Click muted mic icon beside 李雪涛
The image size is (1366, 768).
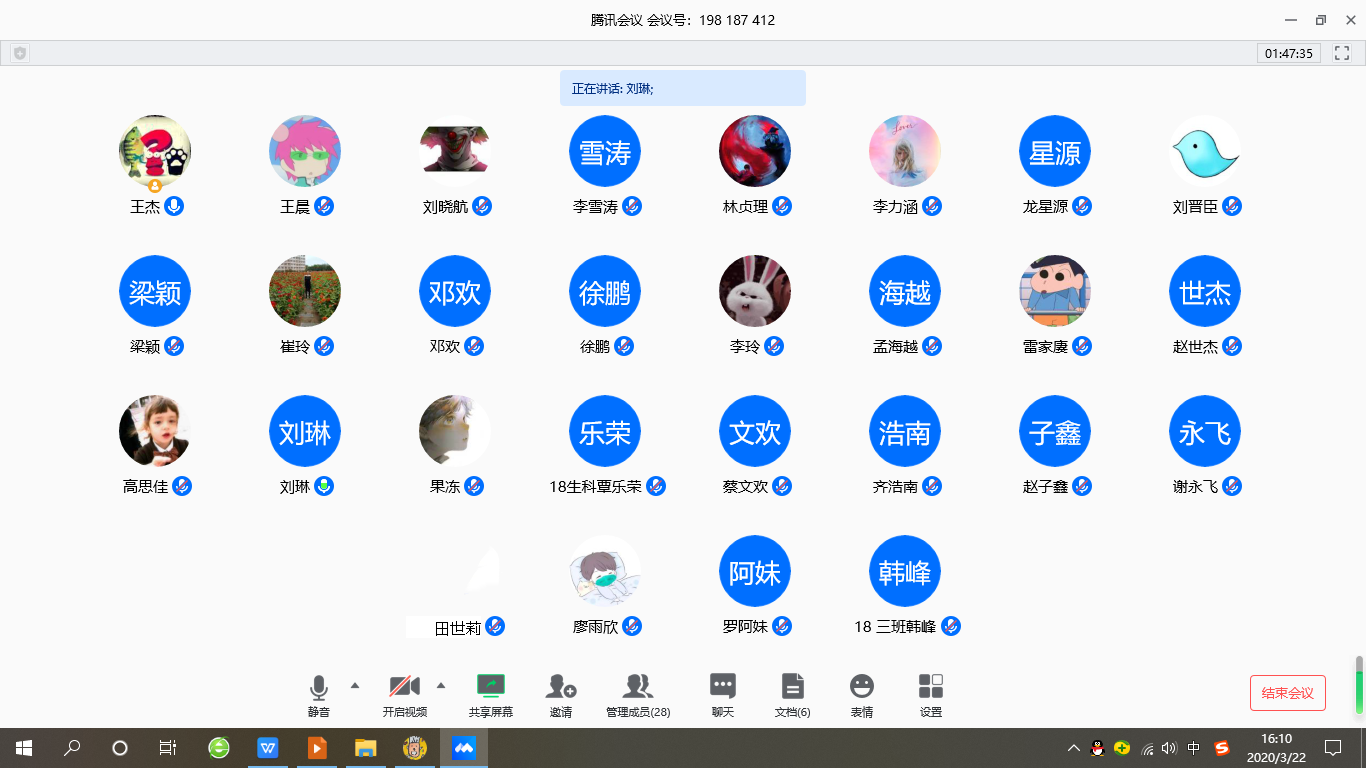[632, 206]
